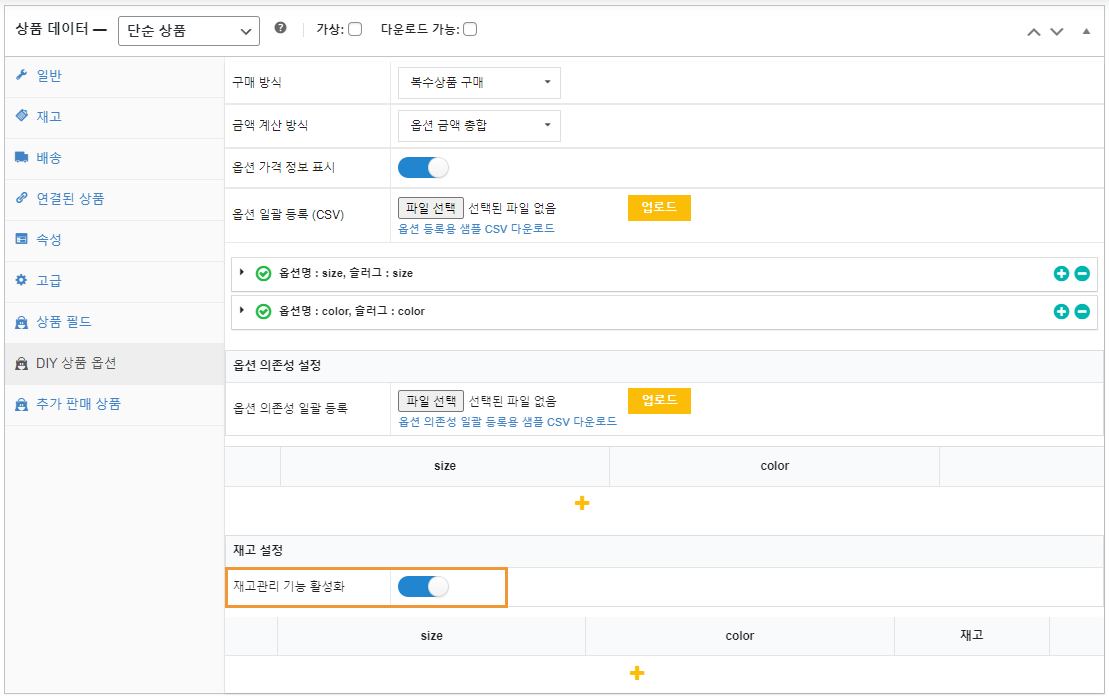Click the 옵션 등록용 샘플 CSV 다운로드 link

(x=476, y=229)
